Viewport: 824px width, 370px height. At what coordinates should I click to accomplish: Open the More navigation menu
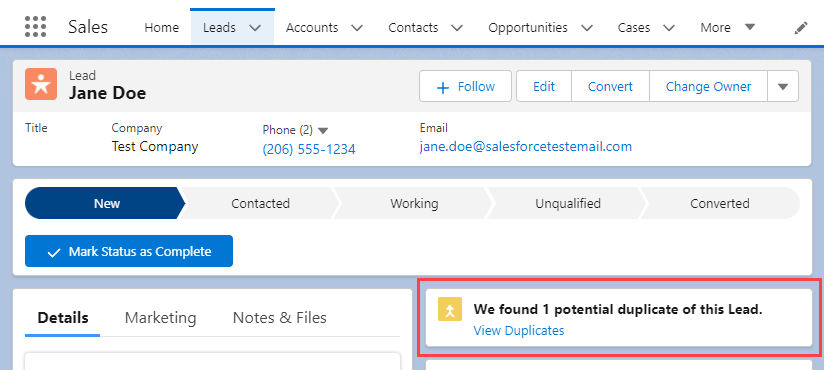point(728,27)
